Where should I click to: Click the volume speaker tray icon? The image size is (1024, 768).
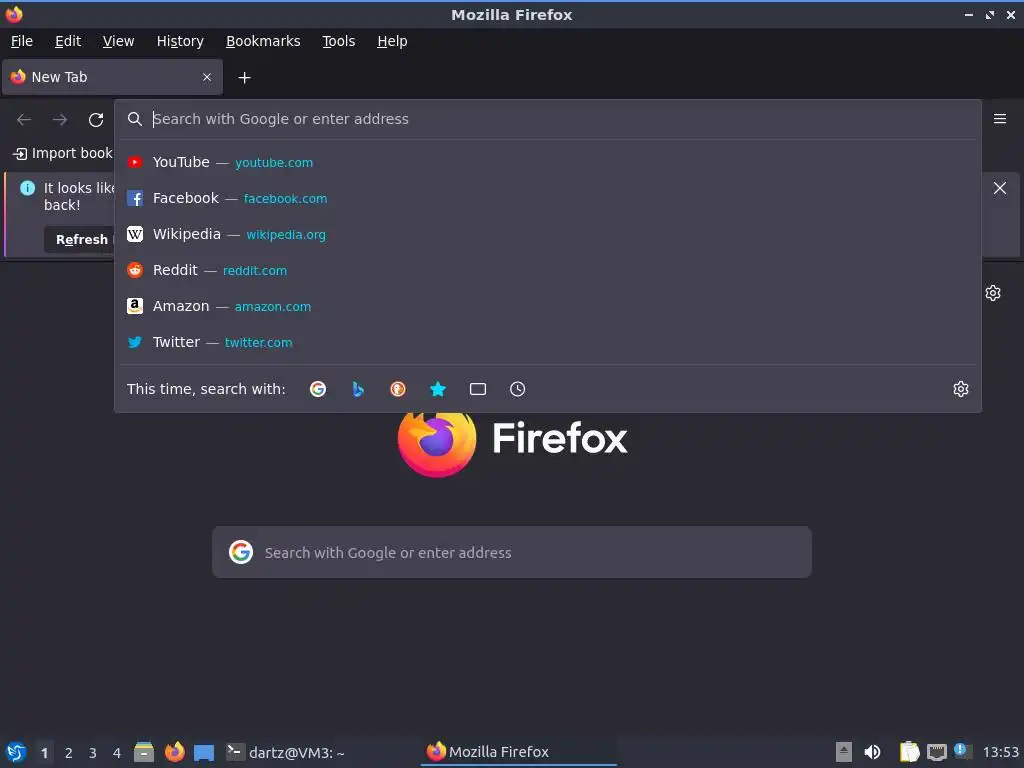[872, 752]
